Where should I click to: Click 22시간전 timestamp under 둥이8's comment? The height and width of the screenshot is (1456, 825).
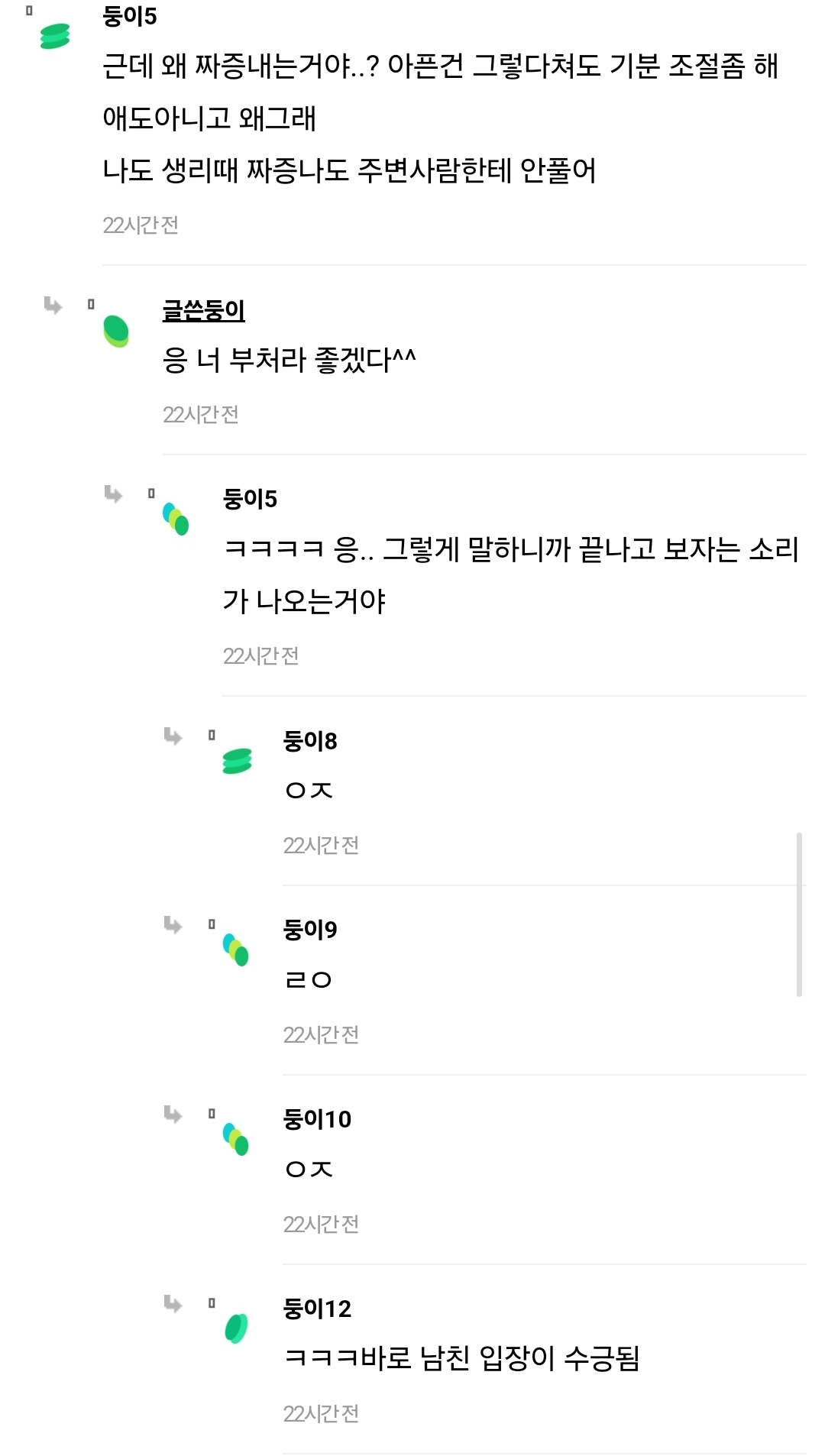(x=321, y=845)
